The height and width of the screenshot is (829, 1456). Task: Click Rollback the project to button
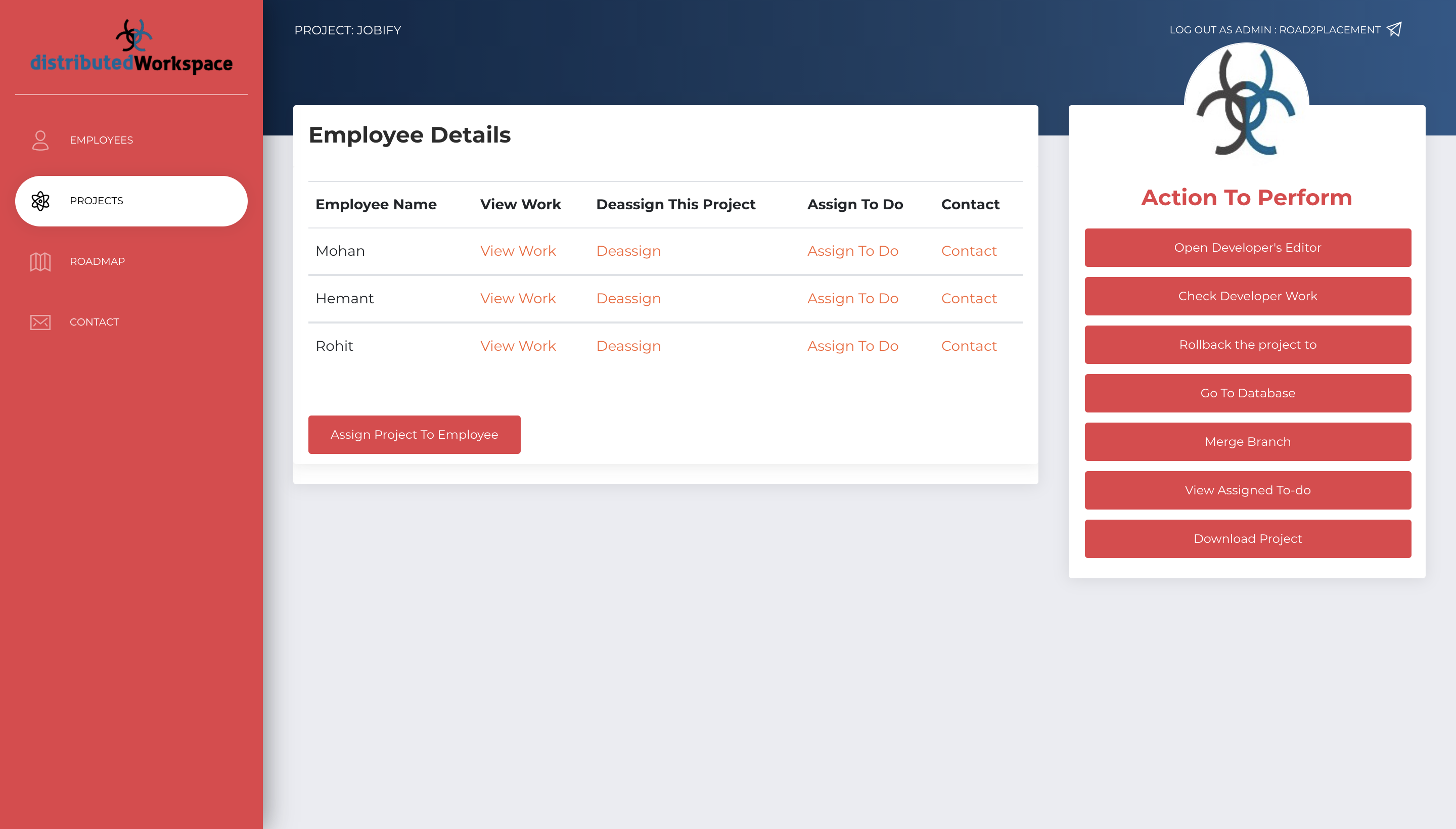coord(1247,344)
